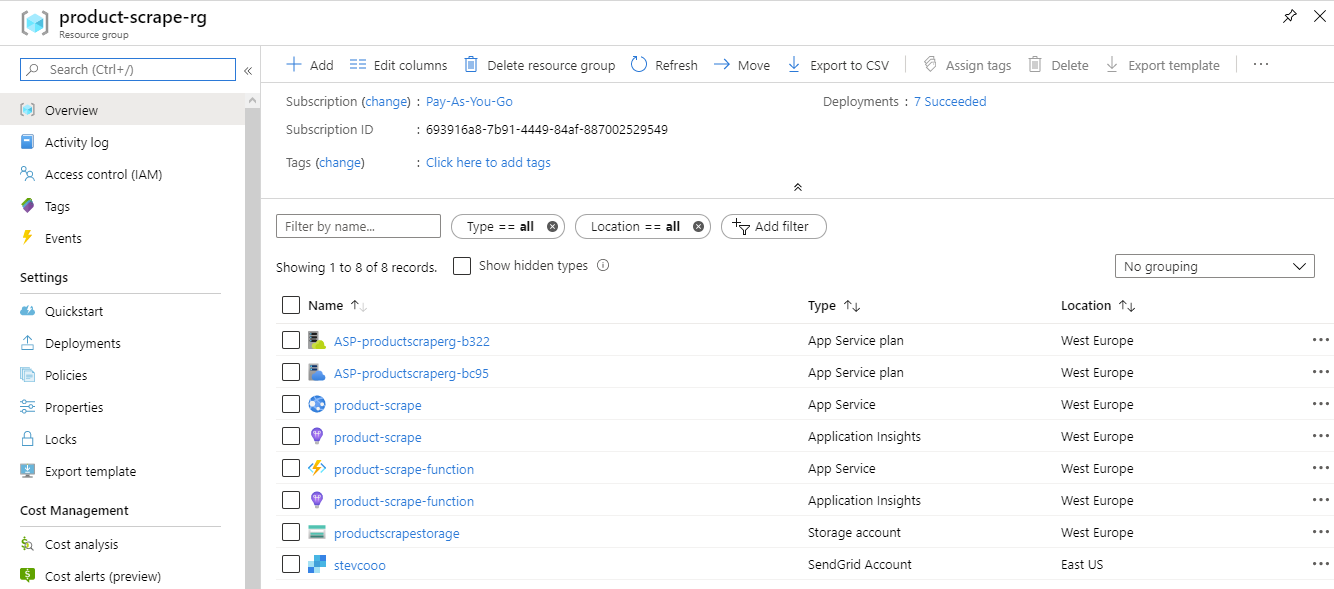1334x589 pixels.
Task: Click the Add plus icon
Action: coord(294,65)
